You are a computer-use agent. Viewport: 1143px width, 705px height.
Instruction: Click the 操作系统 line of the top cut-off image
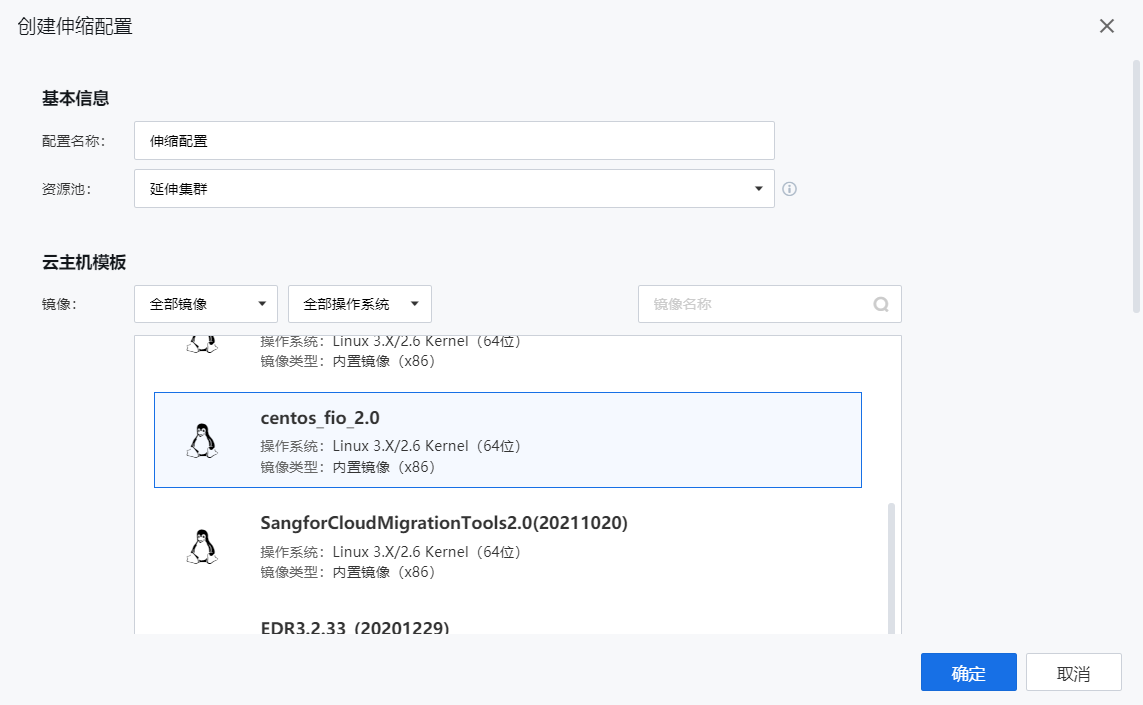pos(390,342)
